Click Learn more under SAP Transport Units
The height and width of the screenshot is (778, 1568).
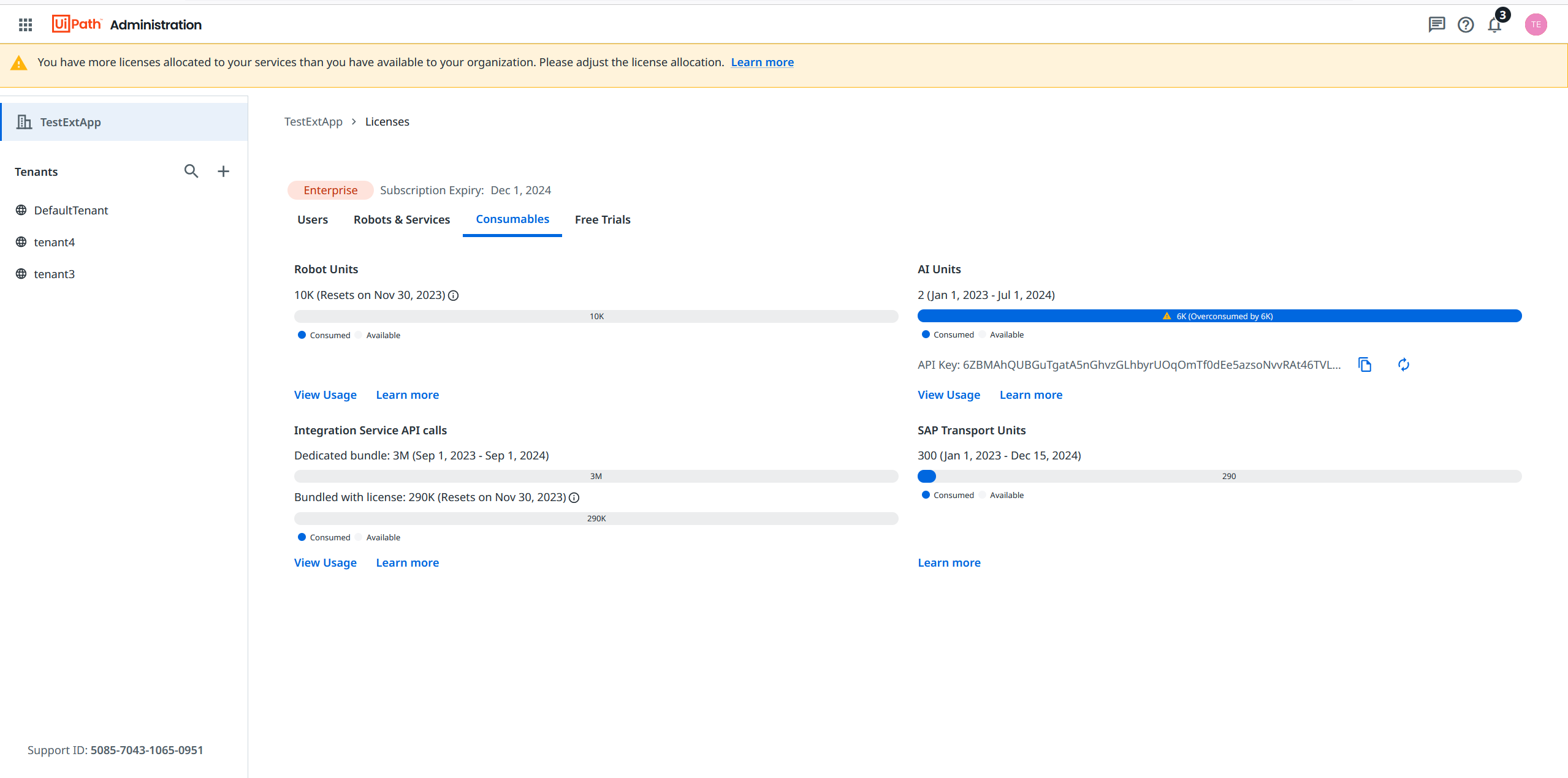coord(949,563)
